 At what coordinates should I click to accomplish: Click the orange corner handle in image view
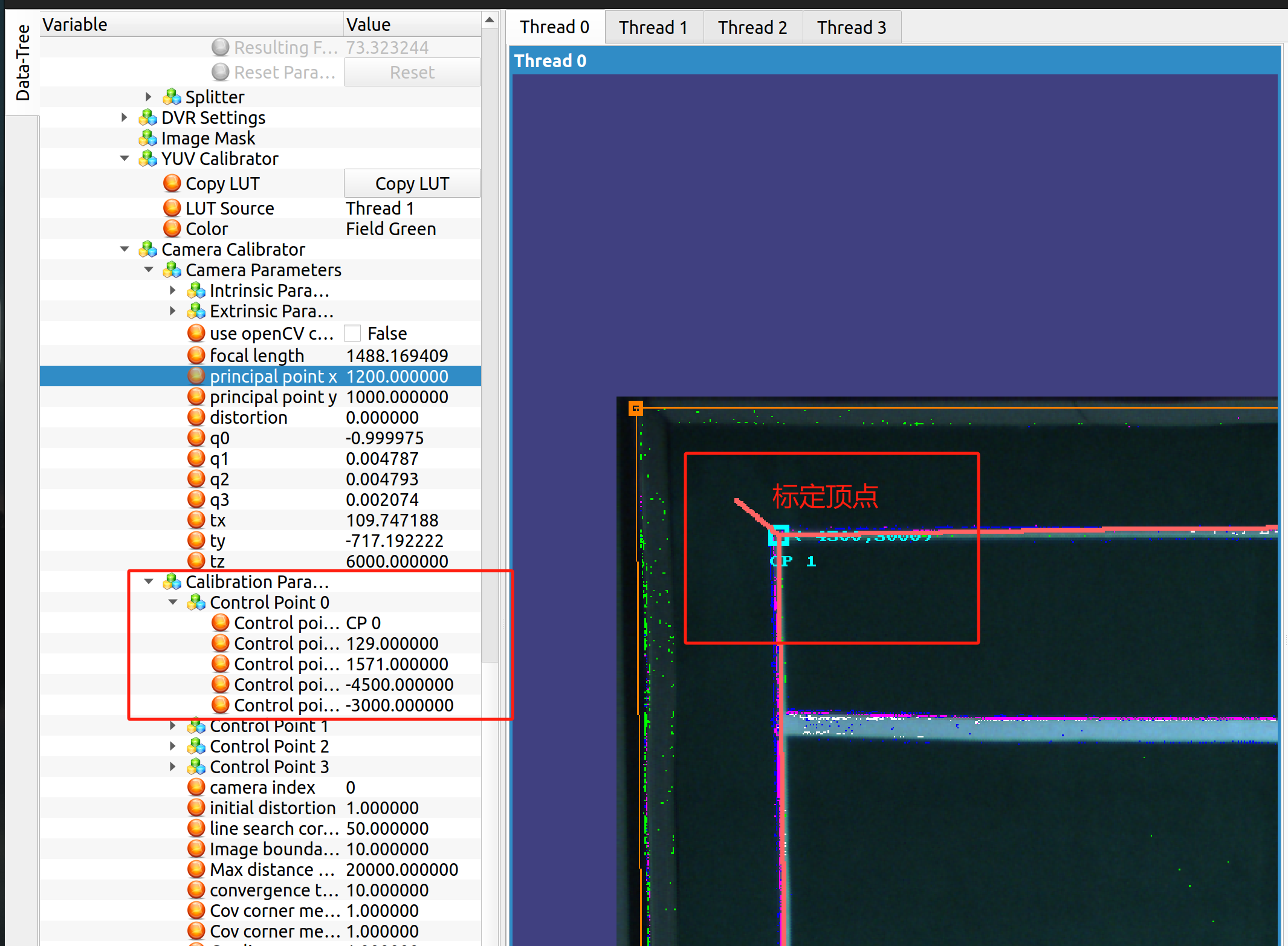coord(635,409)
